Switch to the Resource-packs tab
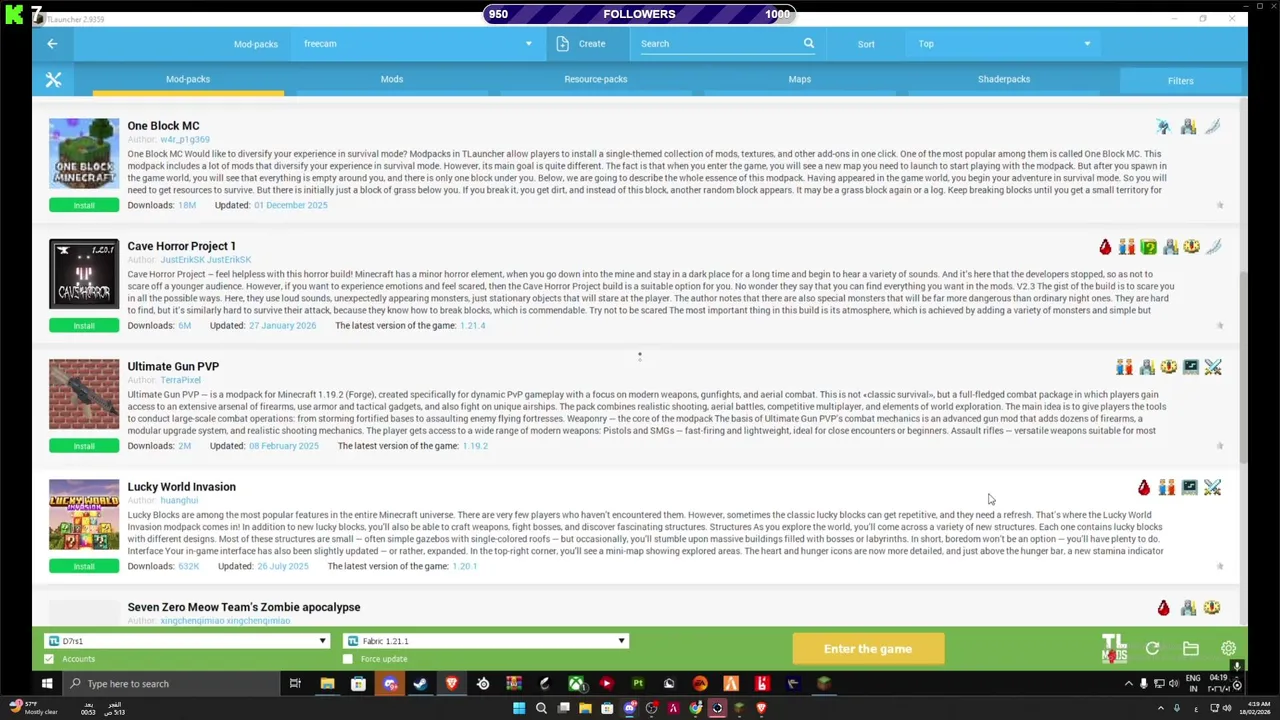This screenshot has height=720, width=1280. tap(596, 79)
